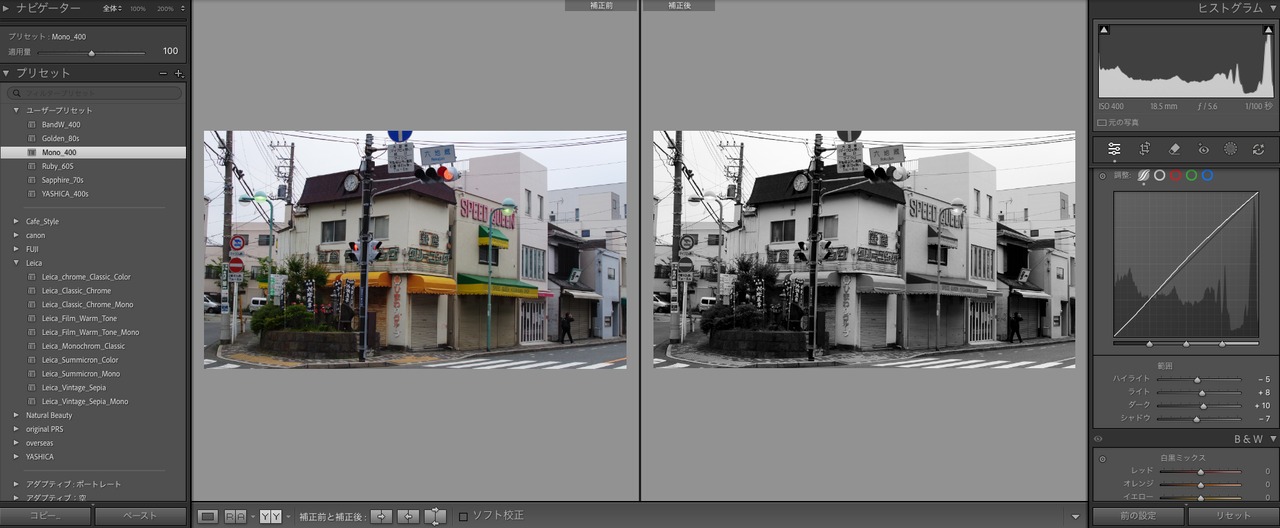Select the Edit sliders tool icon
The width and height of the screenshot is (1280, 528).
click(1114, 149)
